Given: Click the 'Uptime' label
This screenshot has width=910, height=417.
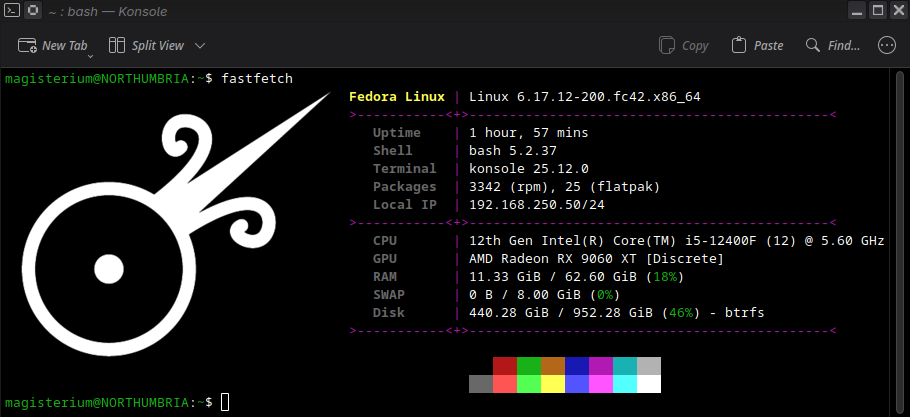Looking at the screenshot, I should [x=397, y=133].
